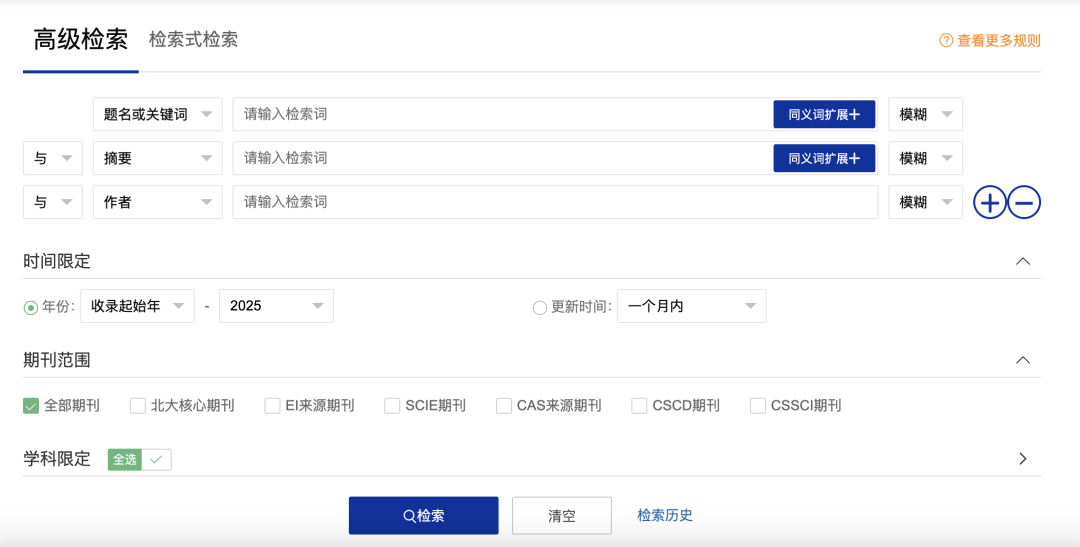Click the 作者 row search input field

click(555, 202)
